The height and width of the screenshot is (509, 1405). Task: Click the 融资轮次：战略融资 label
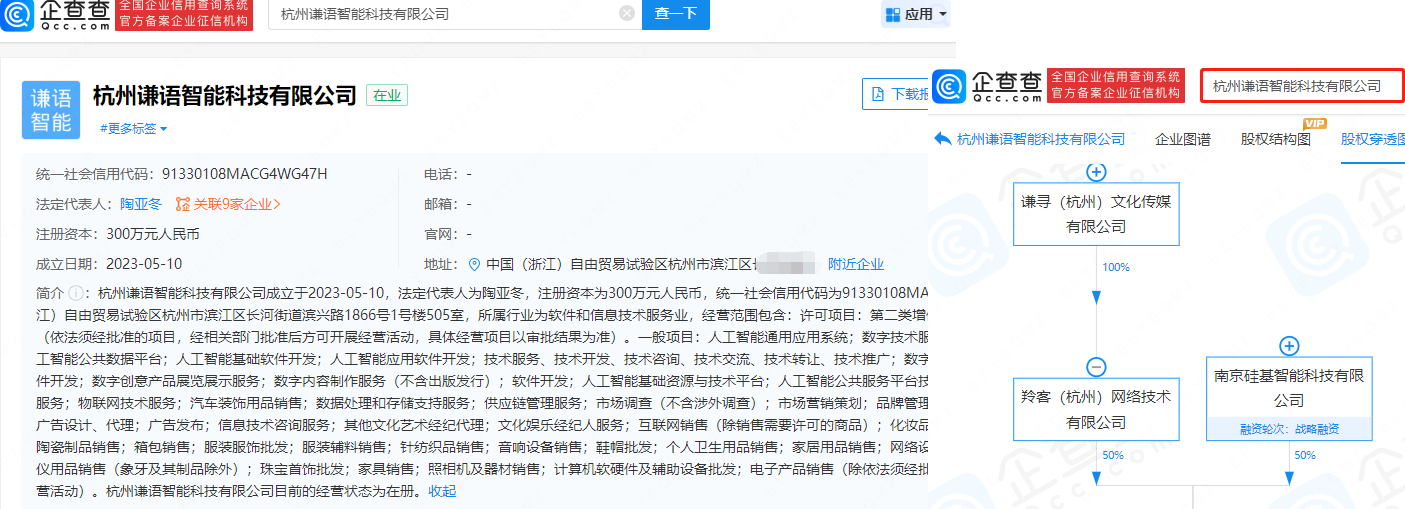click(1289, 429)
